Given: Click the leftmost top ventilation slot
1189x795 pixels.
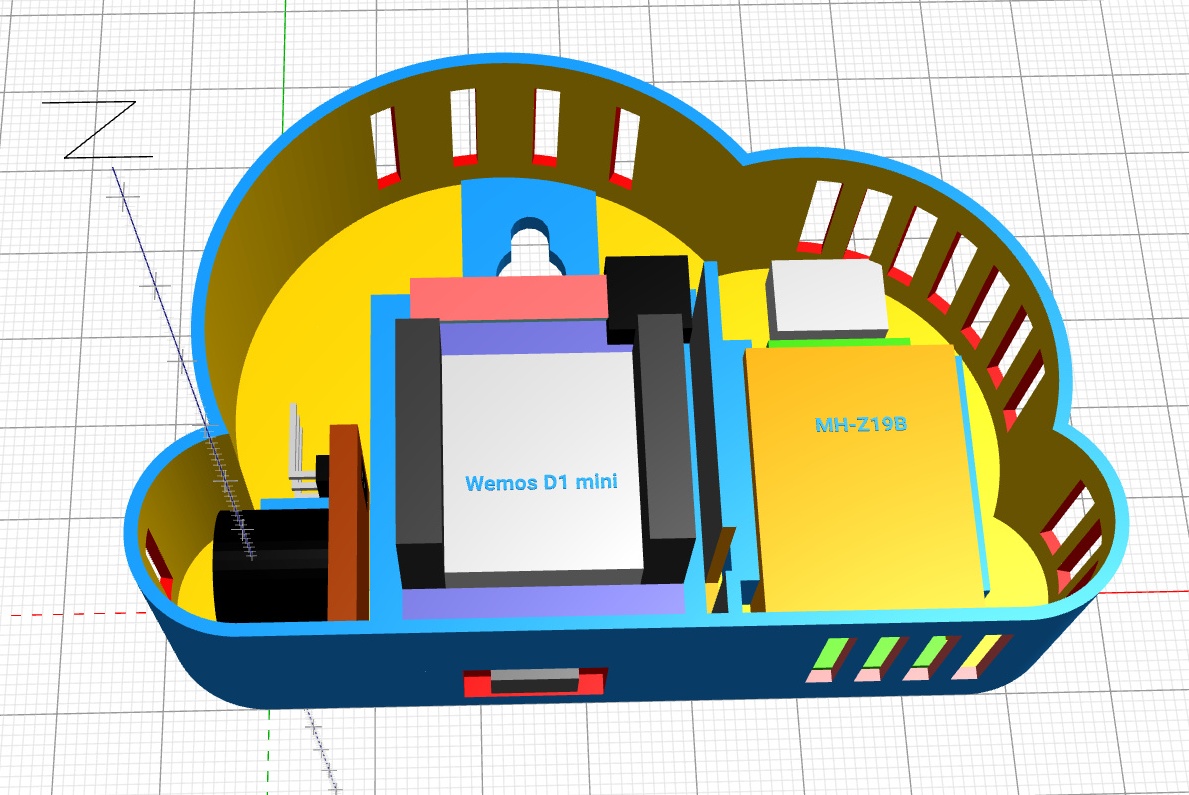Looking at the screenshot, I should [x=385, y=143].
